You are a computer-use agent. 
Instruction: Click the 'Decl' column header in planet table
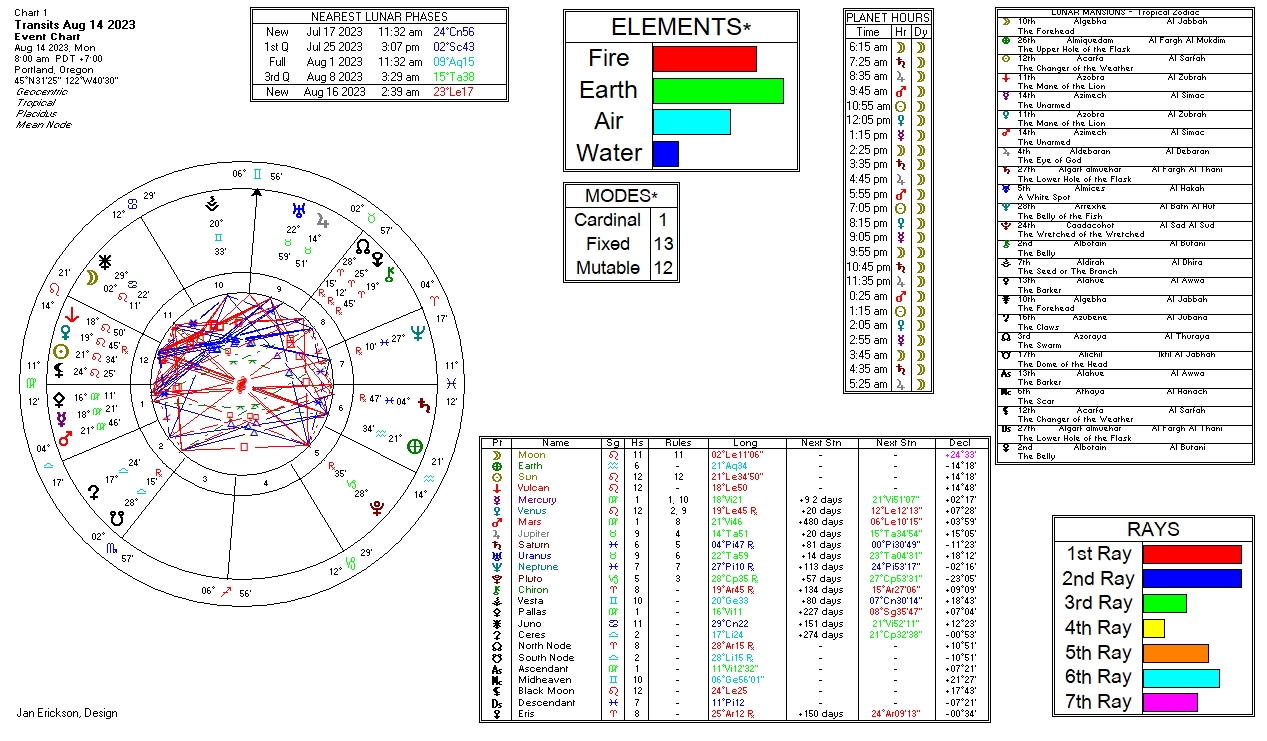962,443
